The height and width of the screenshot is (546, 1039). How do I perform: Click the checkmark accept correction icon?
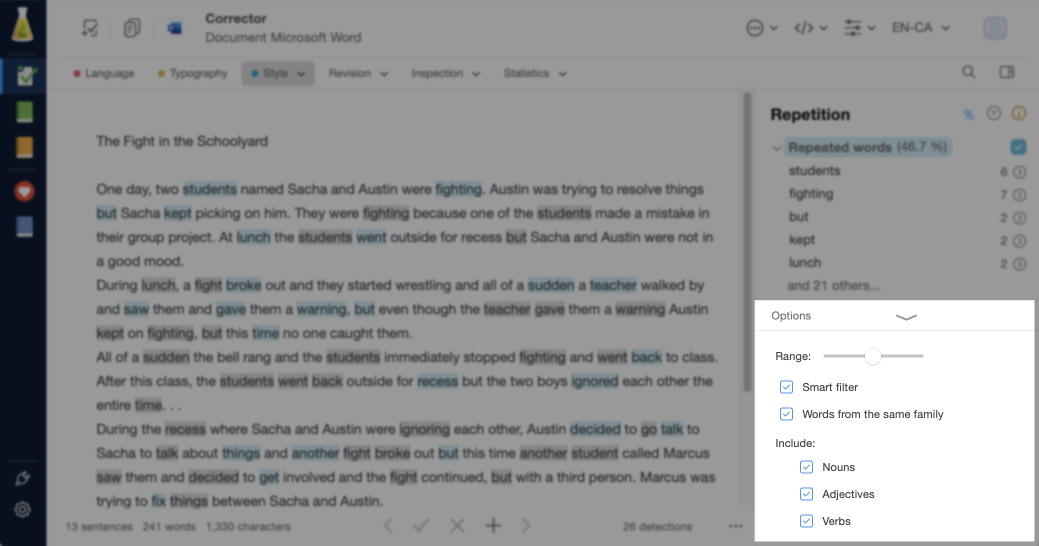click(422, 526)
